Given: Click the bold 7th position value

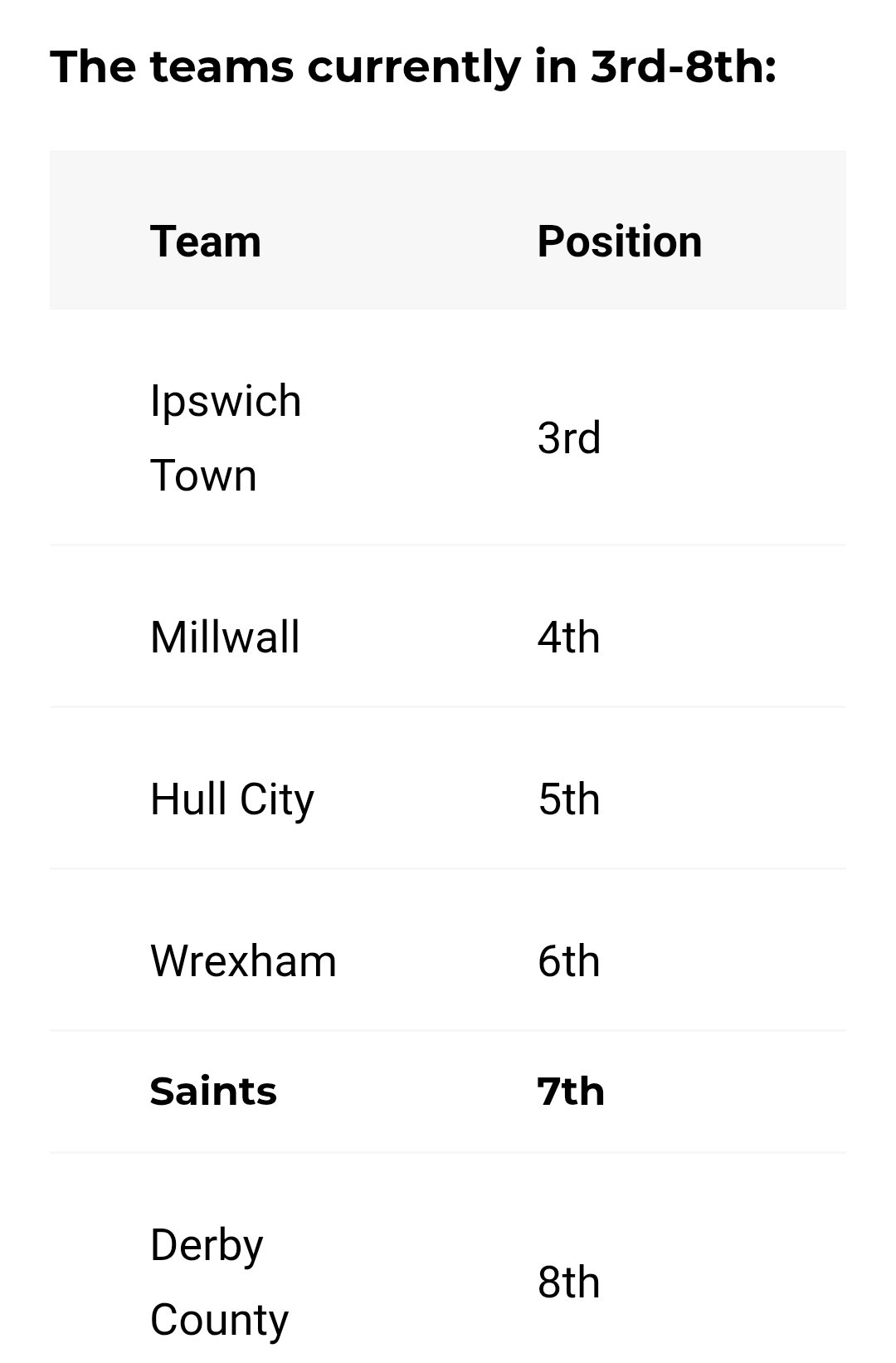Looking at the screenshot, I should (570, 1091).
